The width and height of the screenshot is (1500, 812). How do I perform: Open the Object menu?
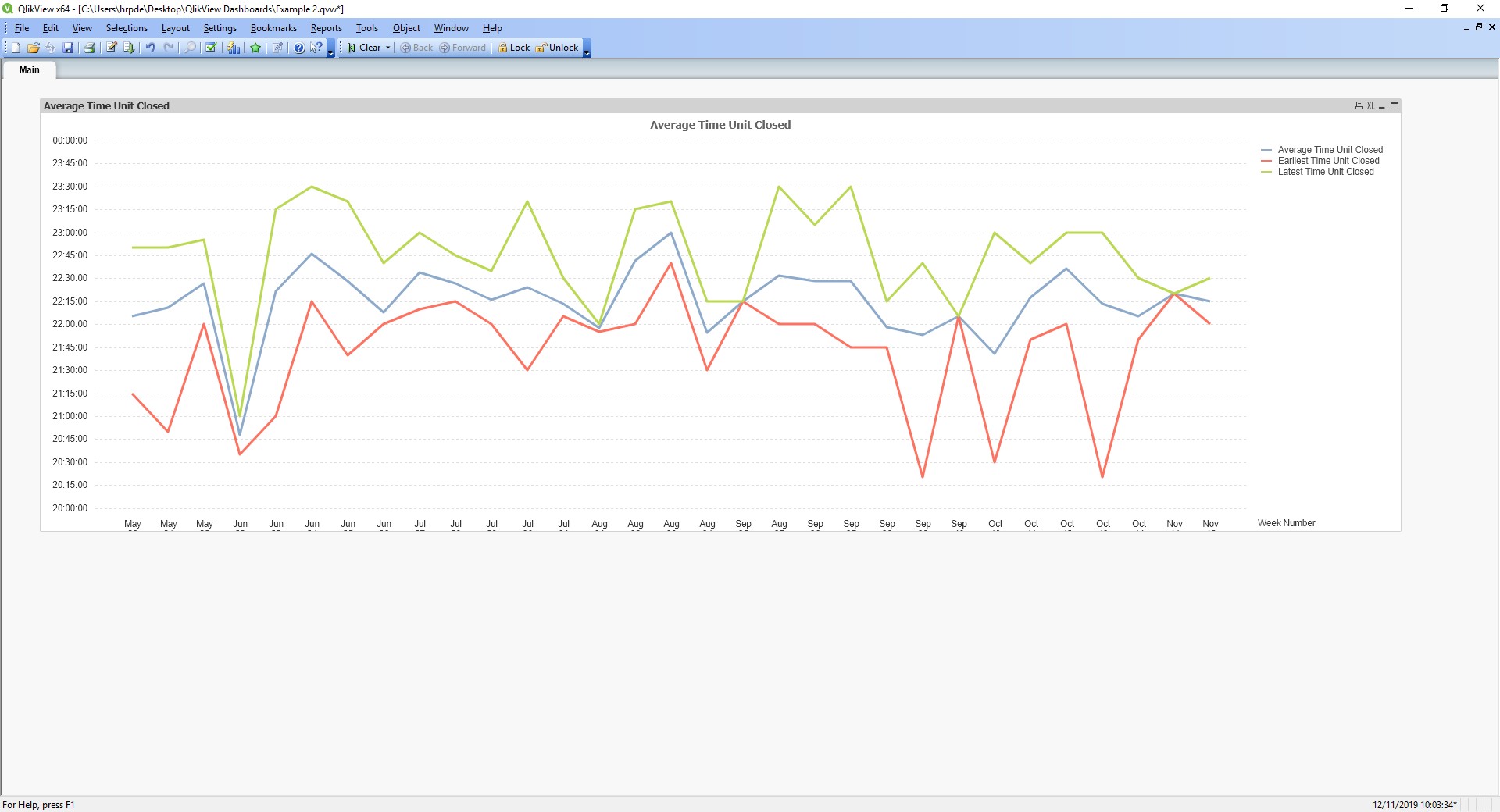pyautogui.click(x=406, y=28)
